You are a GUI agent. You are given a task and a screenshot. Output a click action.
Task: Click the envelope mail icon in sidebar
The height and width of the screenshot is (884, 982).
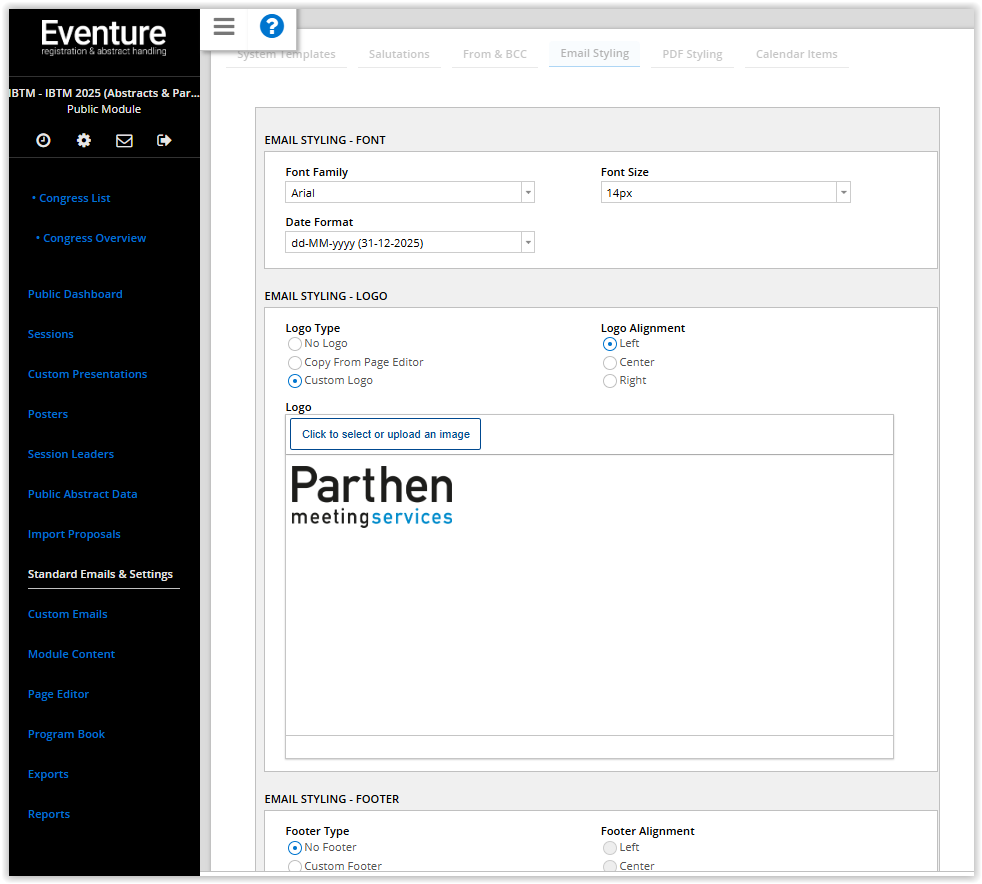124,140
